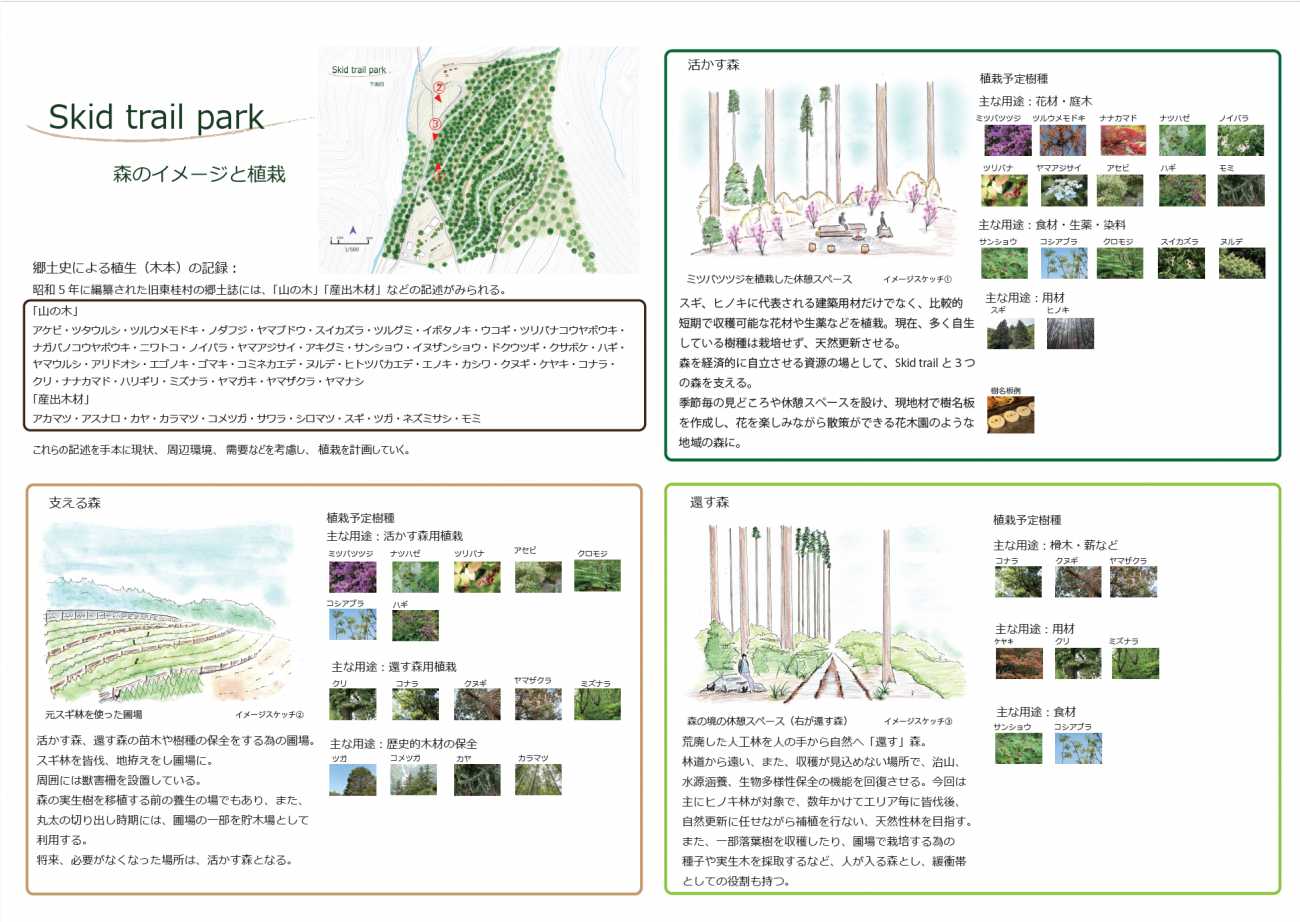
Task: Click the large Skid trail park title
Action: click(x=156, y=117)
